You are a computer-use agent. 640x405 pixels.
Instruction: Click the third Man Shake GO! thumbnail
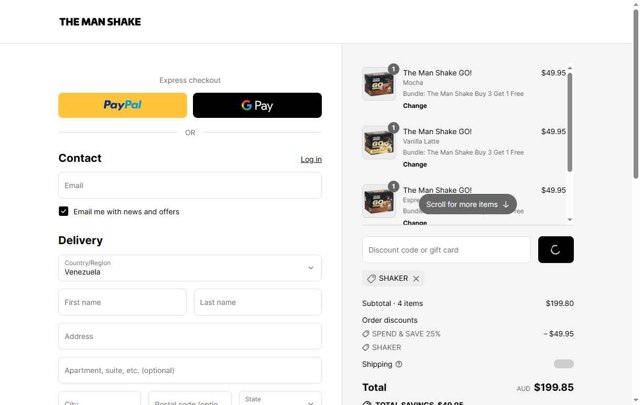click(x=379, y=201)
